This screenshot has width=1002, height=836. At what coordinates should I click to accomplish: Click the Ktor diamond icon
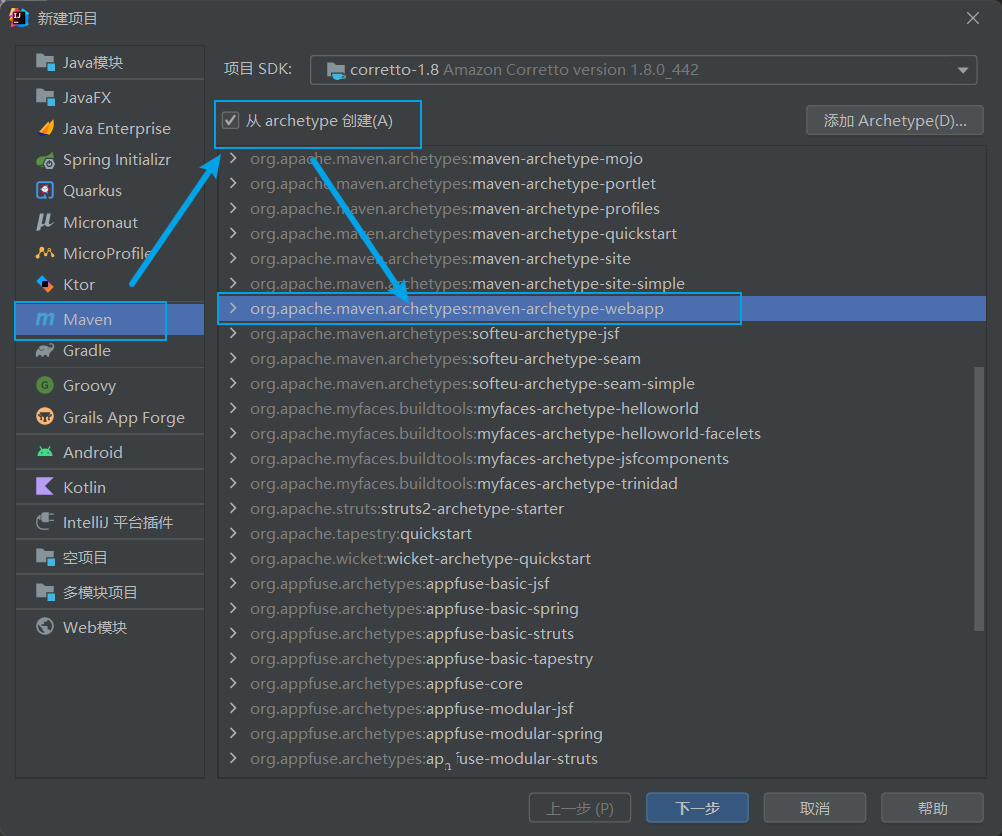click(45, 284)
